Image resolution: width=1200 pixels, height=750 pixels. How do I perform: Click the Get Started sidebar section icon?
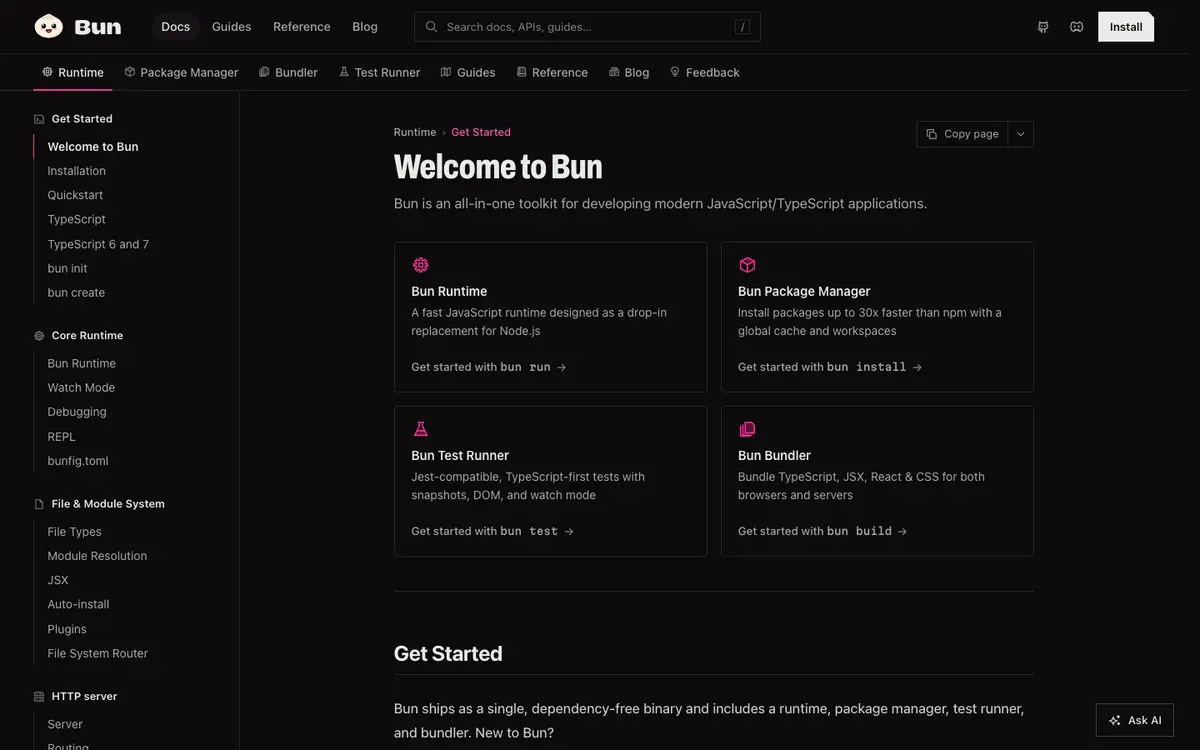coord(39,119)
